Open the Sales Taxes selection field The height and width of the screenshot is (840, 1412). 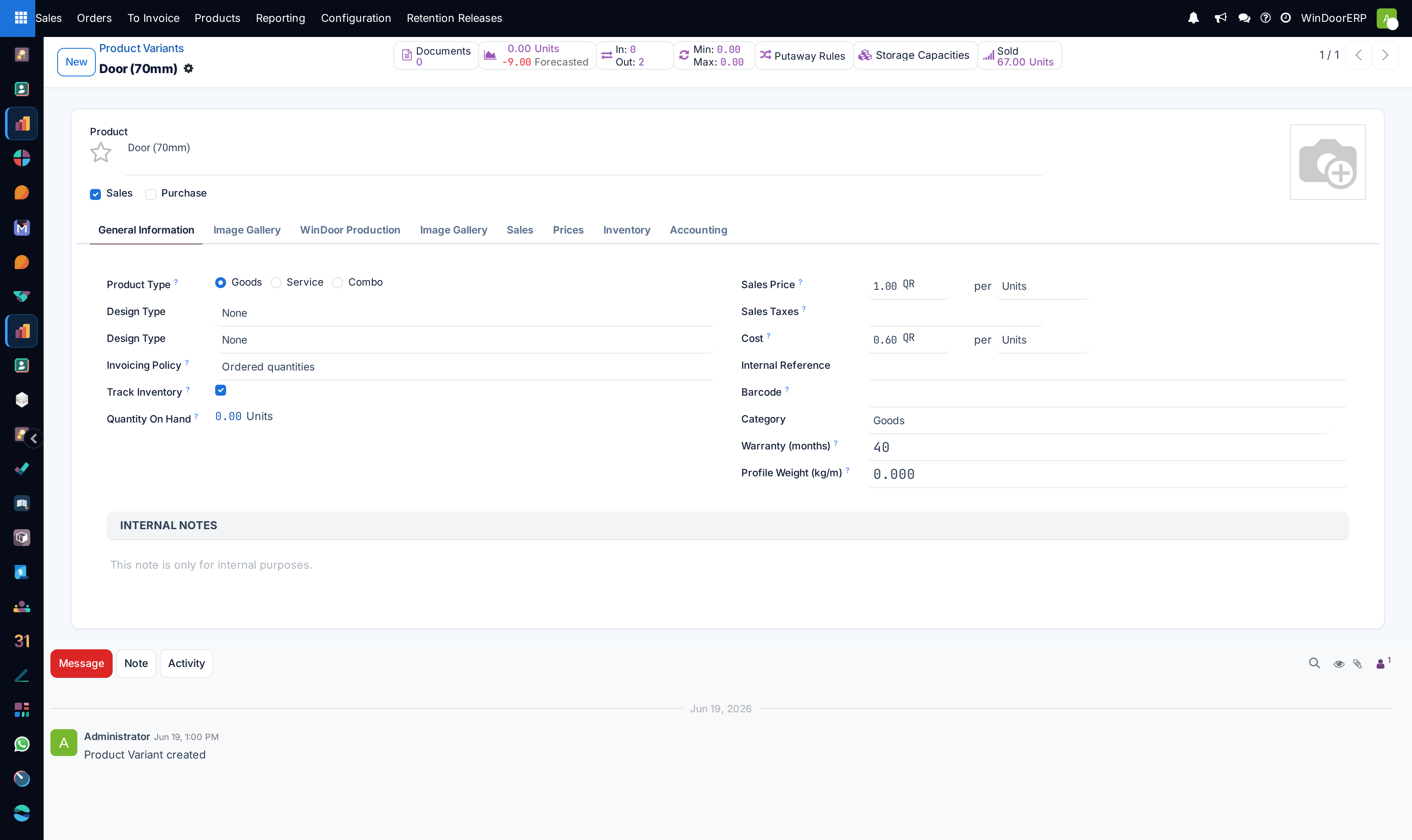[x=955, y=313]
